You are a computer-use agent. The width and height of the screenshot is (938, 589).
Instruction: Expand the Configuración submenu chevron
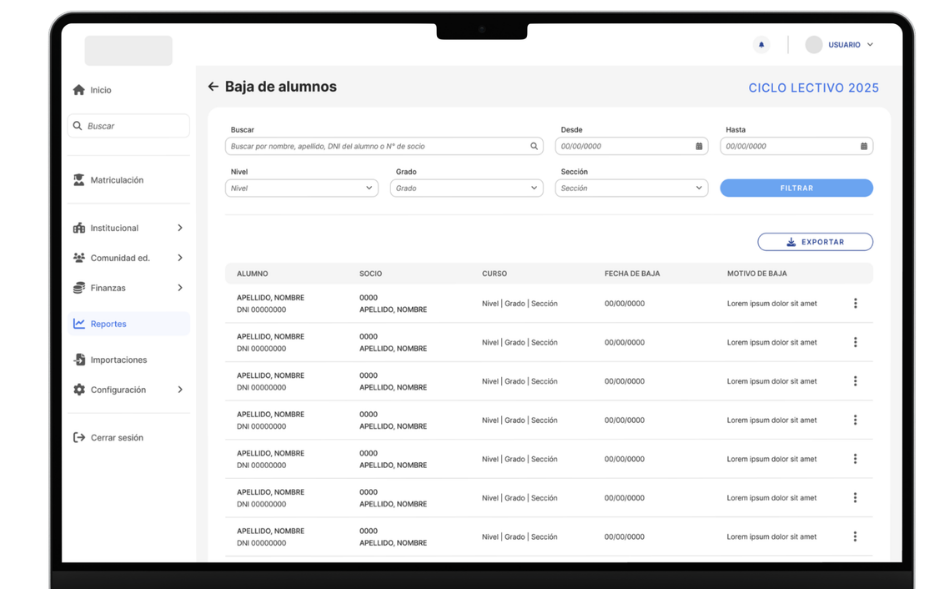coord(180,389)
